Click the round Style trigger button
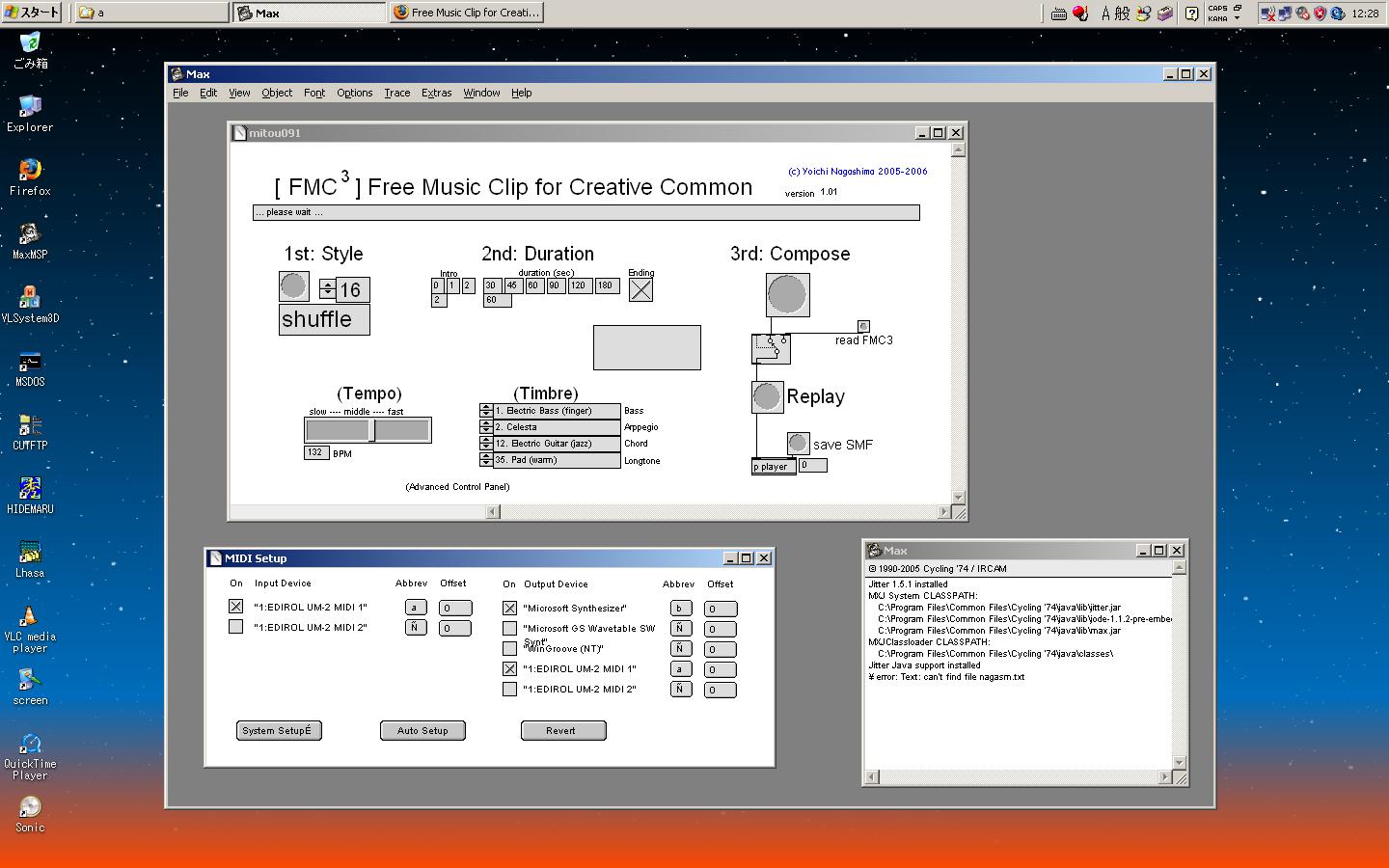Screen dimensions: 1389x868 (x=294, y=286)
